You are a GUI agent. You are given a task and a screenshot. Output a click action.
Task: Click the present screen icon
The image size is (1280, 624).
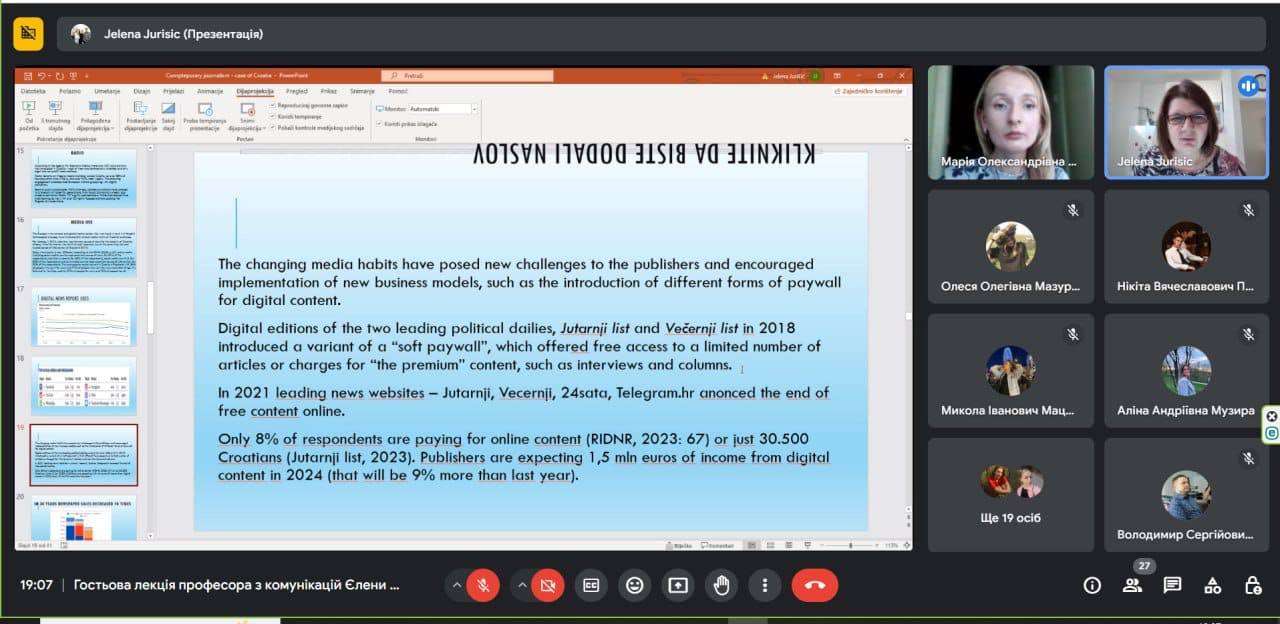678,585
